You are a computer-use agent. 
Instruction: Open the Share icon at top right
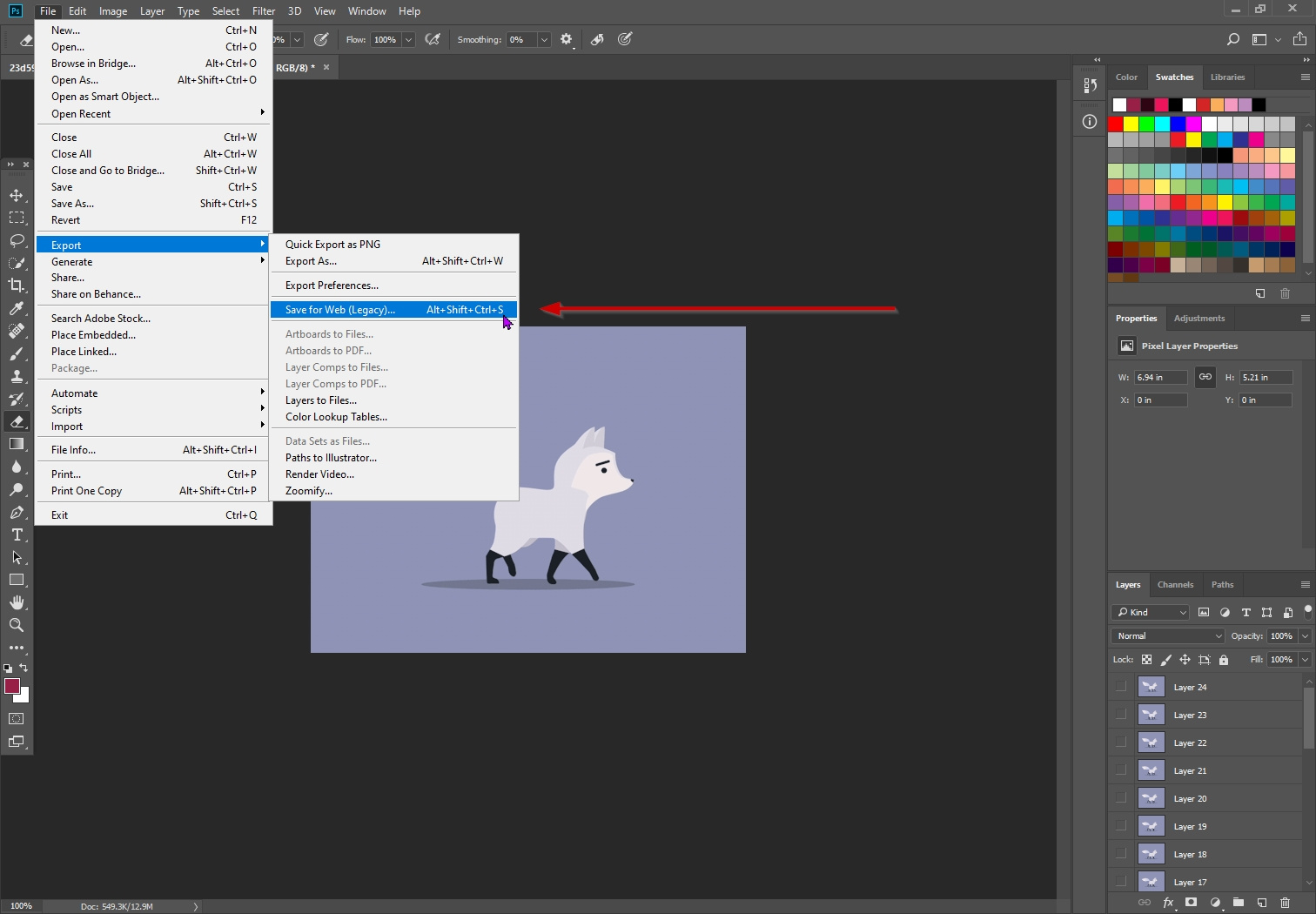coord(1299,39)
